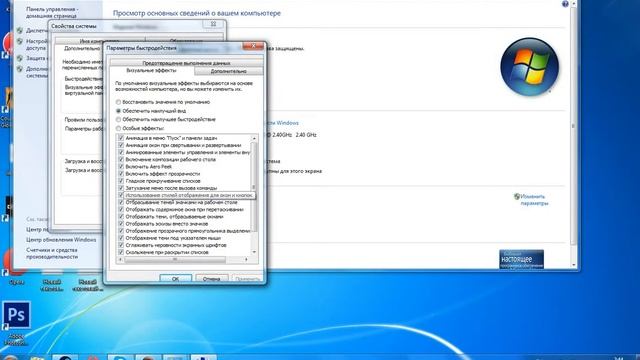The width and height of the screenshot is (640, 360).
Task: Click the Применить button
Action: (247, 279)
